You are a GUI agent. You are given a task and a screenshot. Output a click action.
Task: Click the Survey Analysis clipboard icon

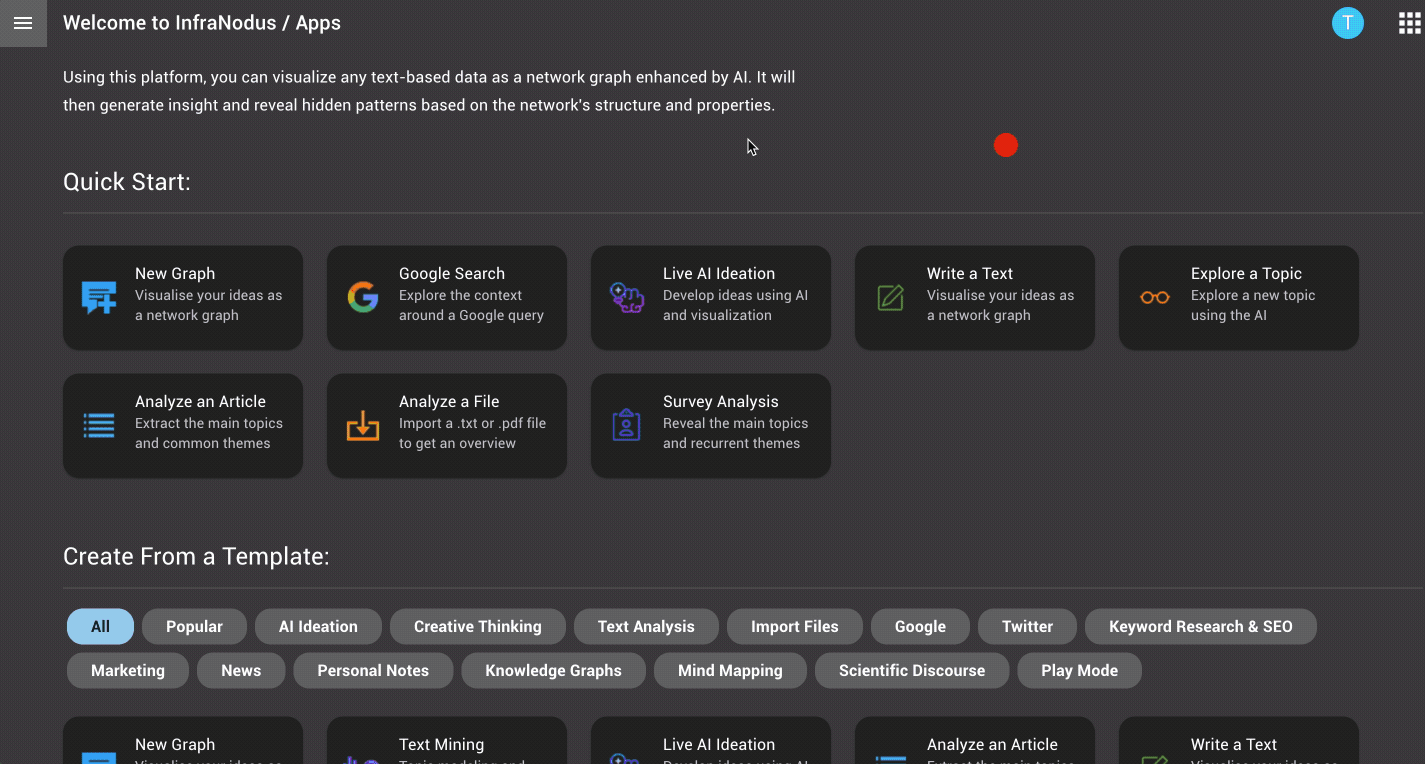click(x=627, y=426)
